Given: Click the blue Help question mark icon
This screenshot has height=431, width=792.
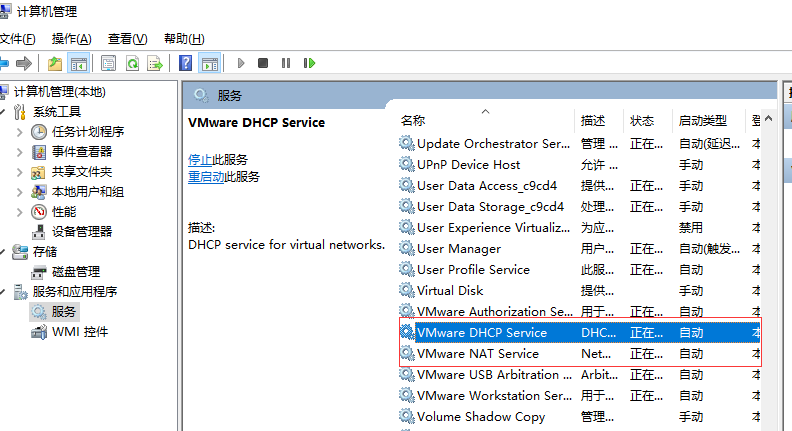Looking at the screenshot, I should (x=186, y=63).
